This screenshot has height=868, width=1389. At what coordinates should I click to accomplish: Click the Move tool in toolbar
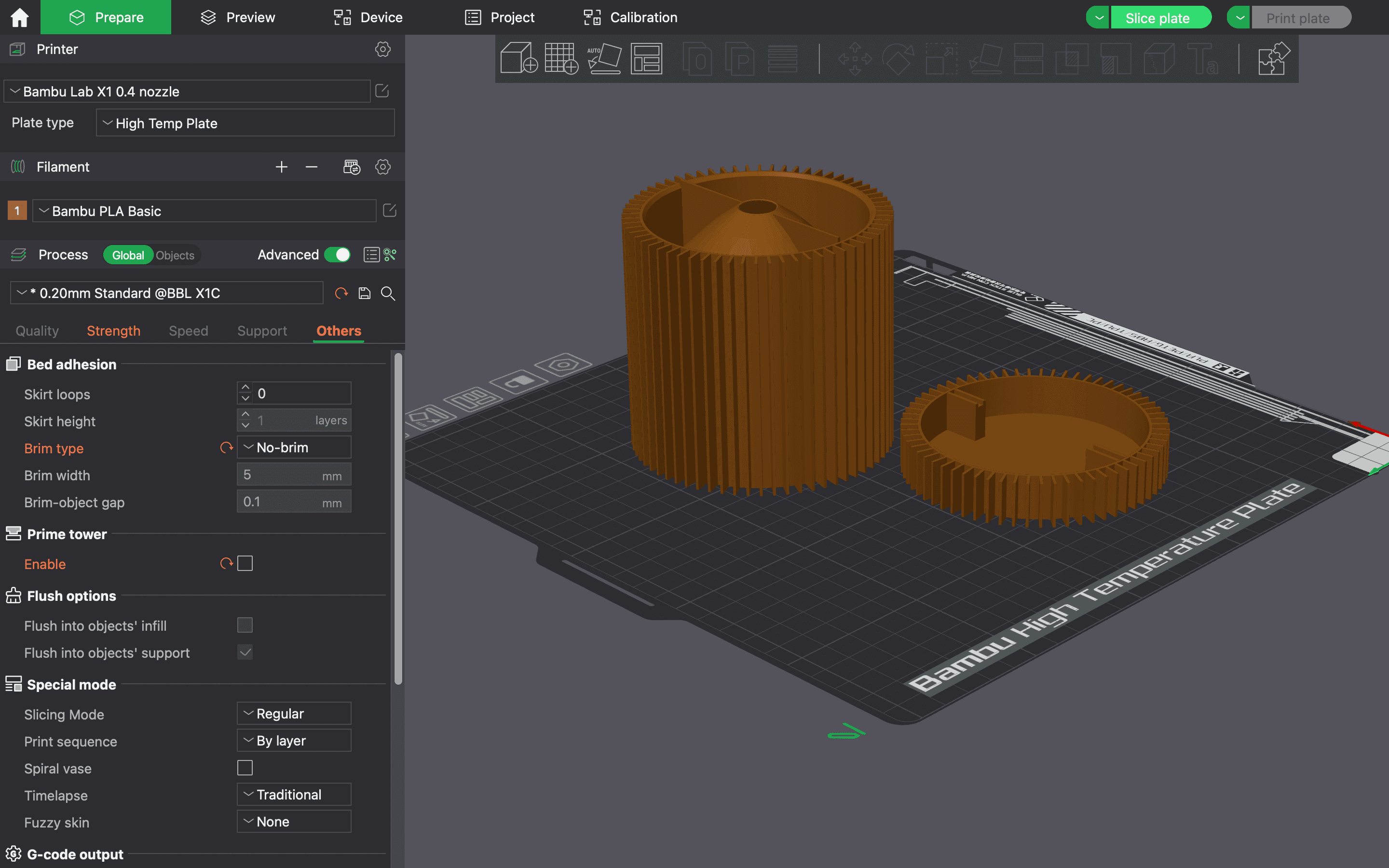[855, 58]
